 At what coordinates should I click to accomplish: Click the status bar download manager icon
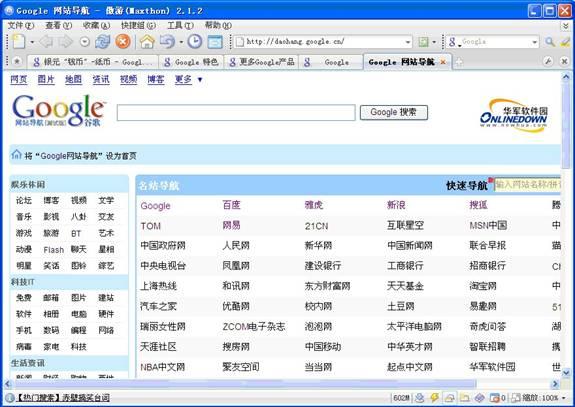[x=419, y=398]
